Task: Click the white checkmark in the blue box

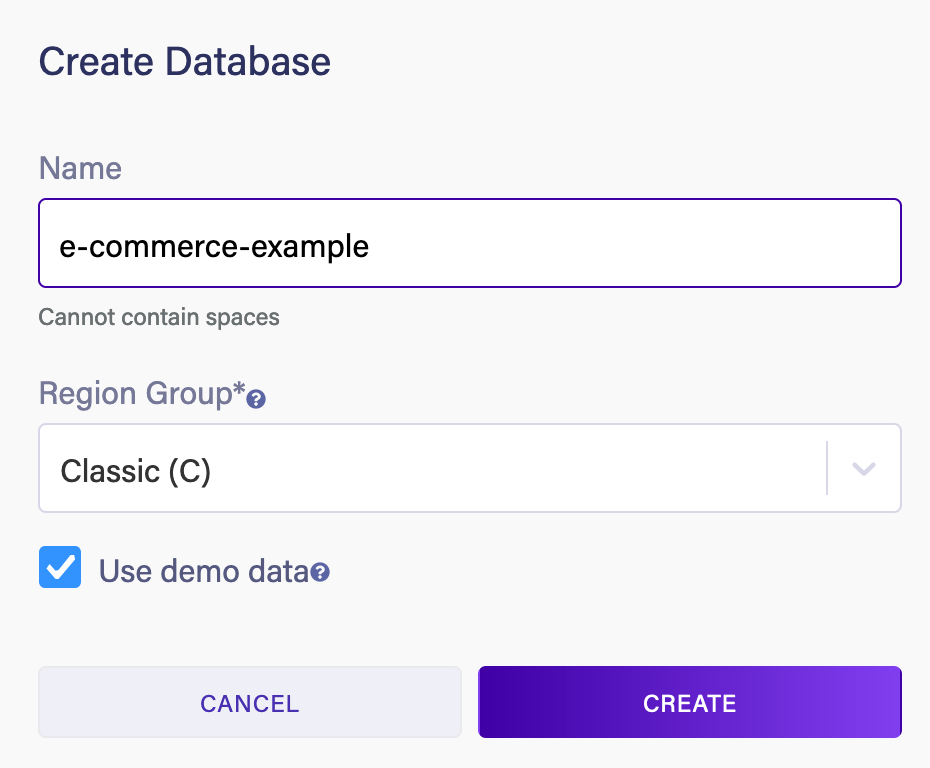Action: [x=61, y=568]
